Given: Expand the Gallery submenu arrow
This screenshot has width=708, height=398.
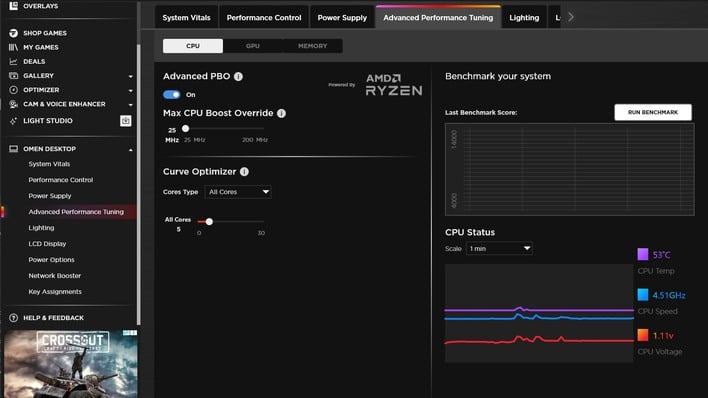Looking at the screenshot, I should (130, 76).
